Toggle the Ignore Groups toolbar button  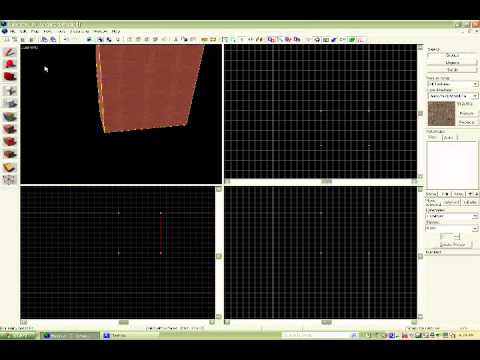pos(117,39)
